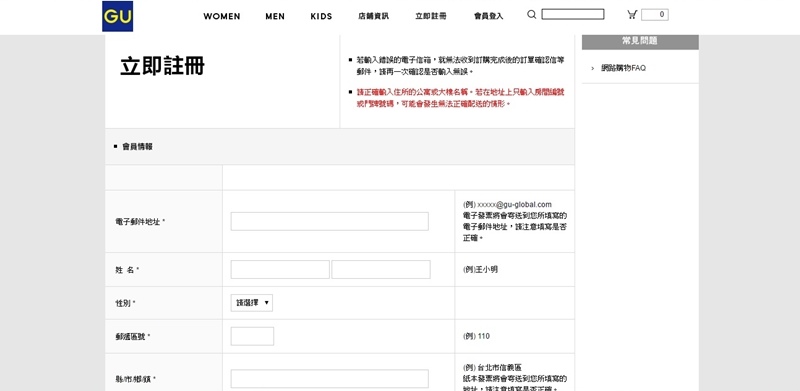800x391 pixels.
Task: Open the shopping cart icon
Action: pyautogui.click(x=632, y=15)
